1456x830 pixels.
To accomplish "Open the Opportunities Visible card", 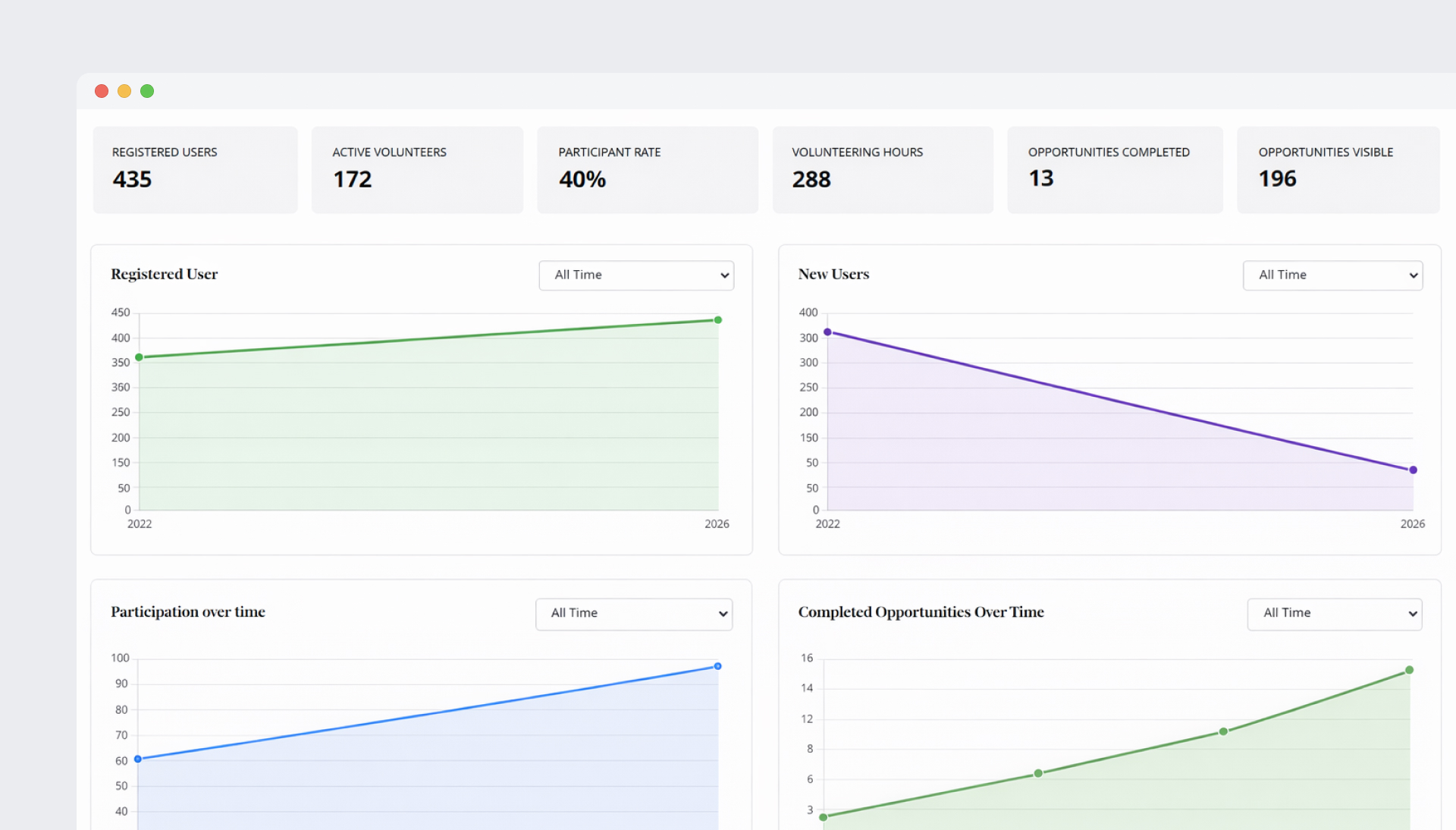I will coord(1337,170).
